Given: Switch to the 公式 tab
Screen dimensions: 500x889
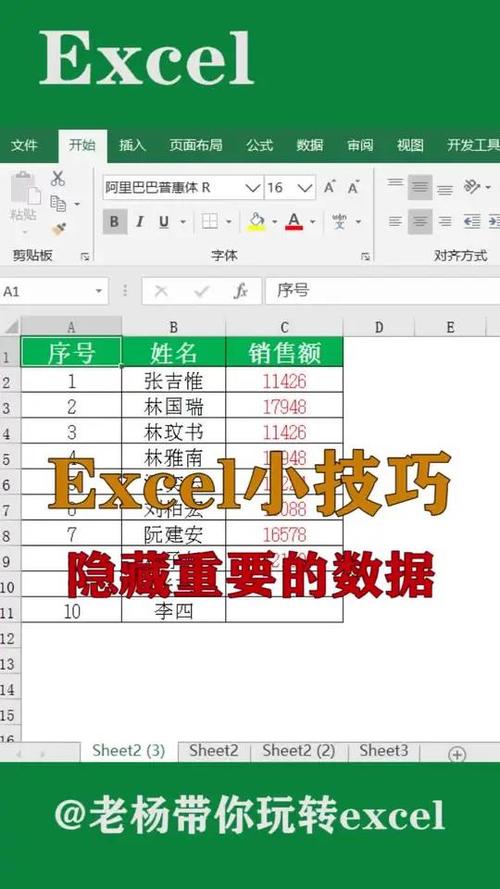Looking at the screenshot, I should (x=260, y=146).
